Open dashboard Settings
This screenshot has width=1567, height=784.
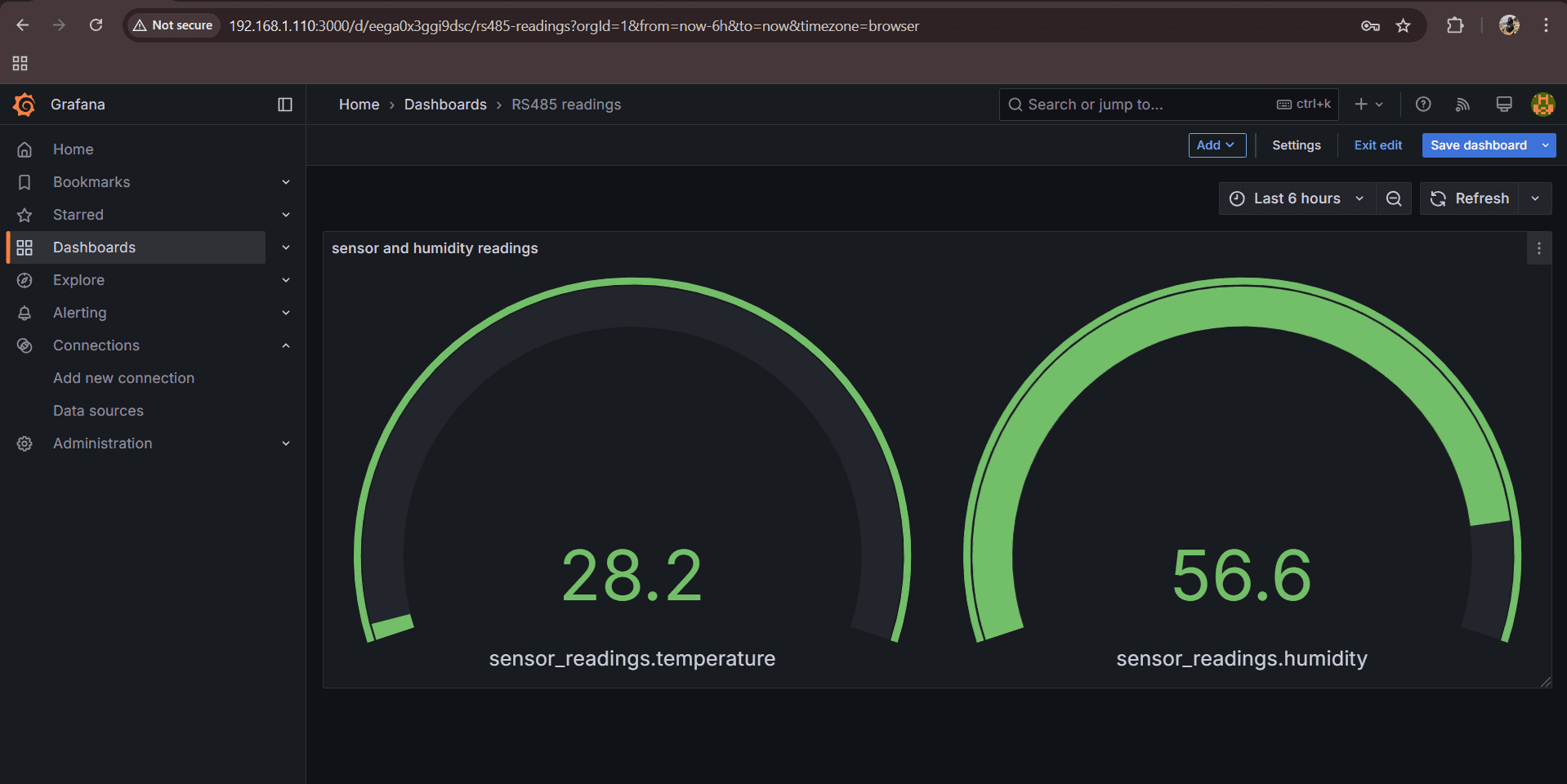point(1295,145)
